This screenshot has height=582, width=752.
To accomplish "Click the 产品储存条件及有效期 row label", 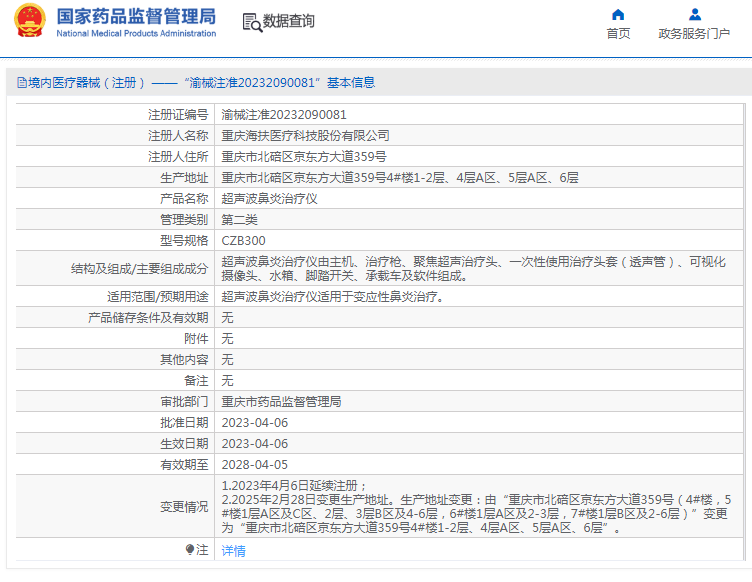I will click(148, 318).
